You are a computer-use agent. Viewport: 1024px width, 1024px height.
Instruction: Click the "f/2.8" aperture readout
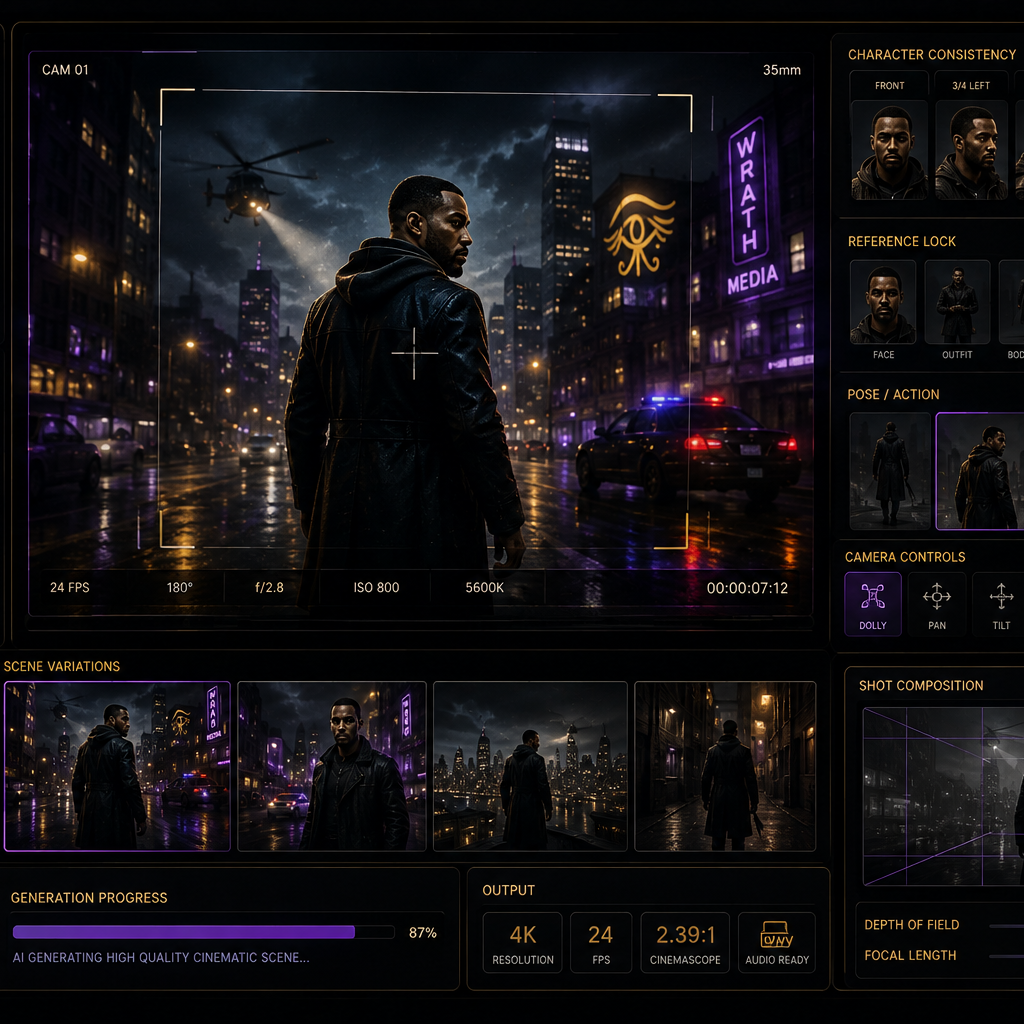coord(269,587)
